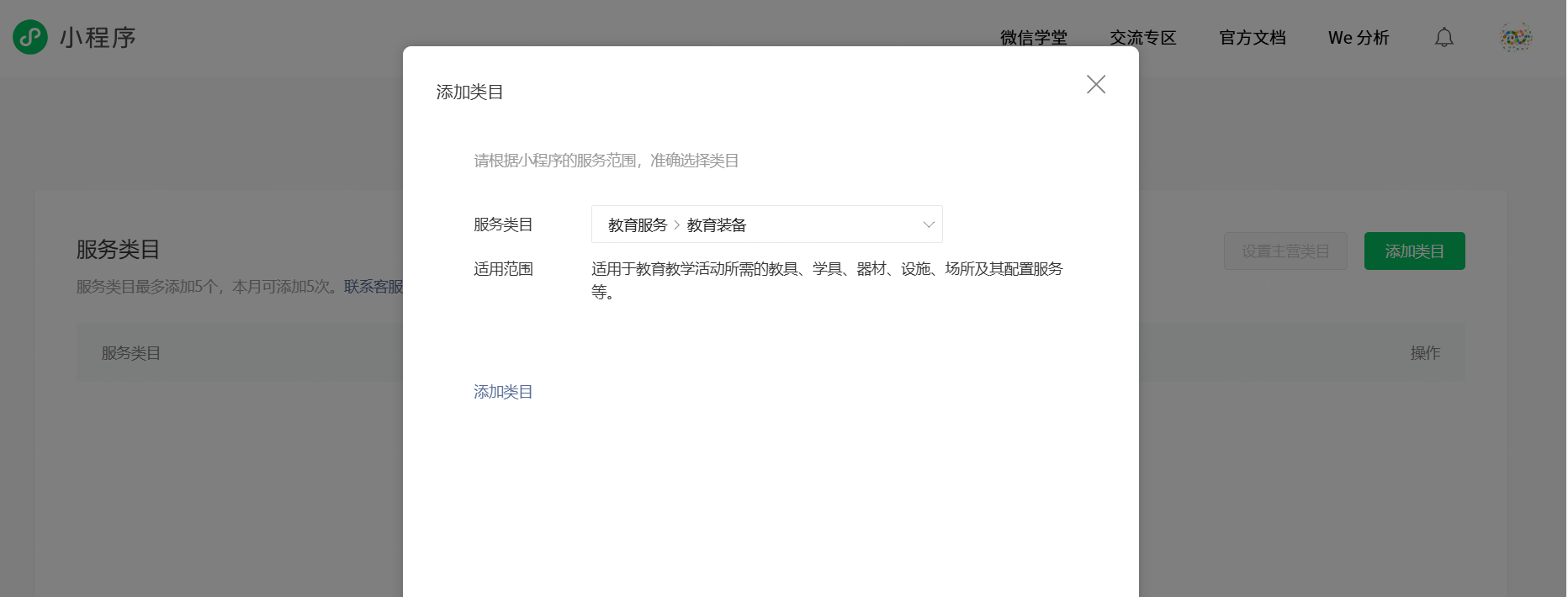Viewport: 1568px width, 597px height.
Task: Open We 分析 in the top navigation
Action: 1358,38
